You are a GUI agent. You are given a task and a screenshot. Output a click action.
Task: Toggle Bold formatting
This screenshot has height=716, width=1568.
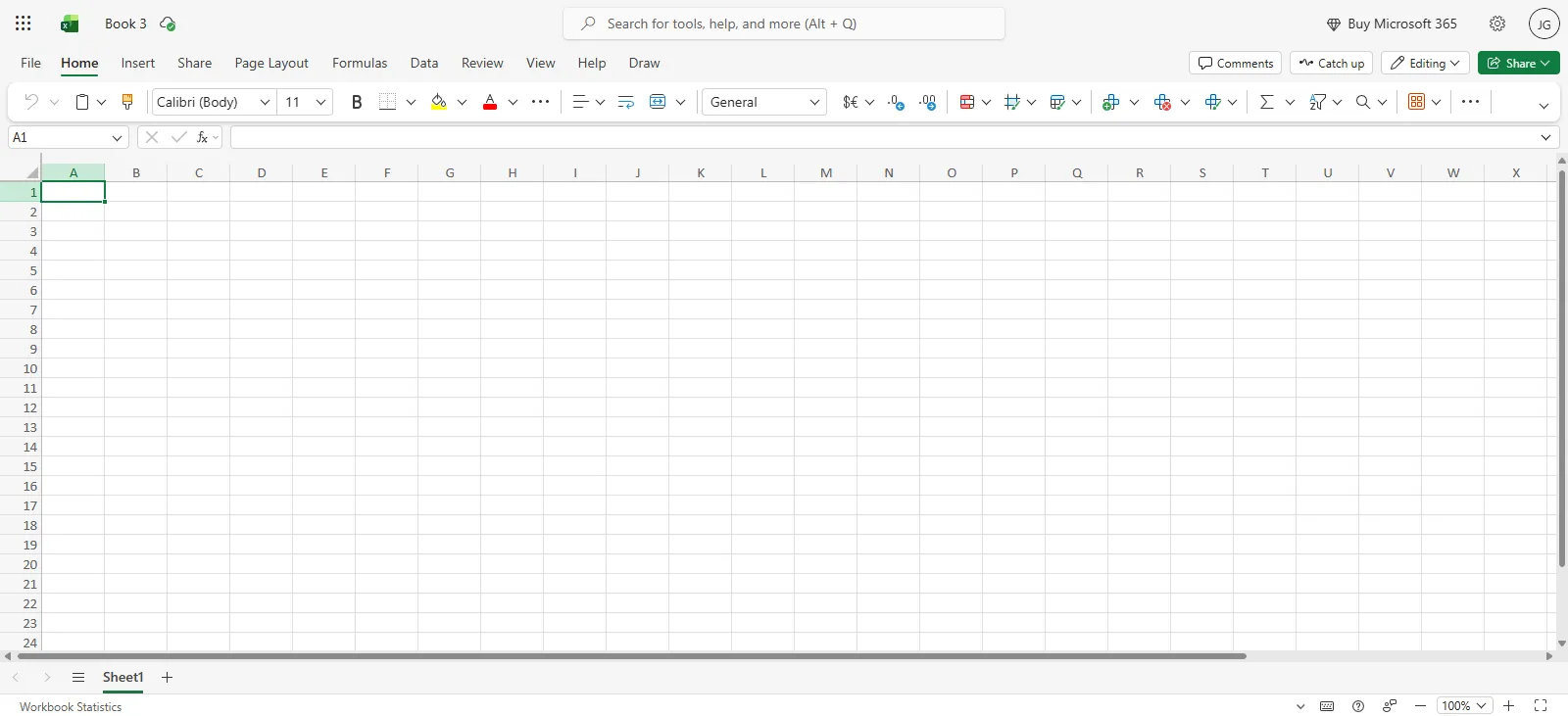pyautogui.click(x=357, y=102)
